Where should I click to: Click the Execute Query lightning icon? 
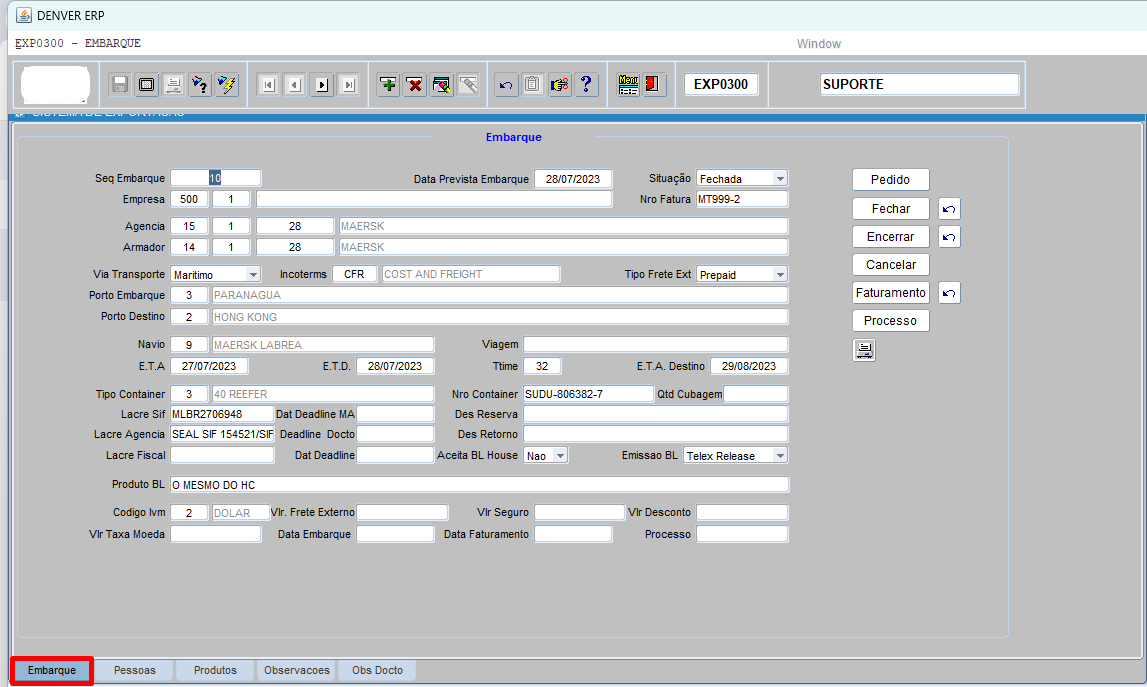pyautogui.click(x=227, y=85)
